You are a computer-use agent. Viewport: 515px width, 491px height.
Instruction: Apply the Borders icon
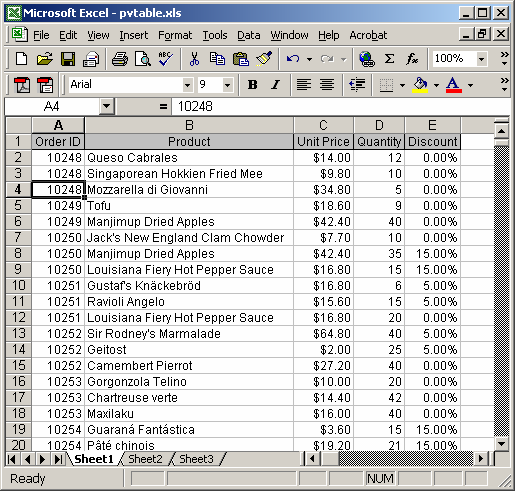(x=386, y=85)
